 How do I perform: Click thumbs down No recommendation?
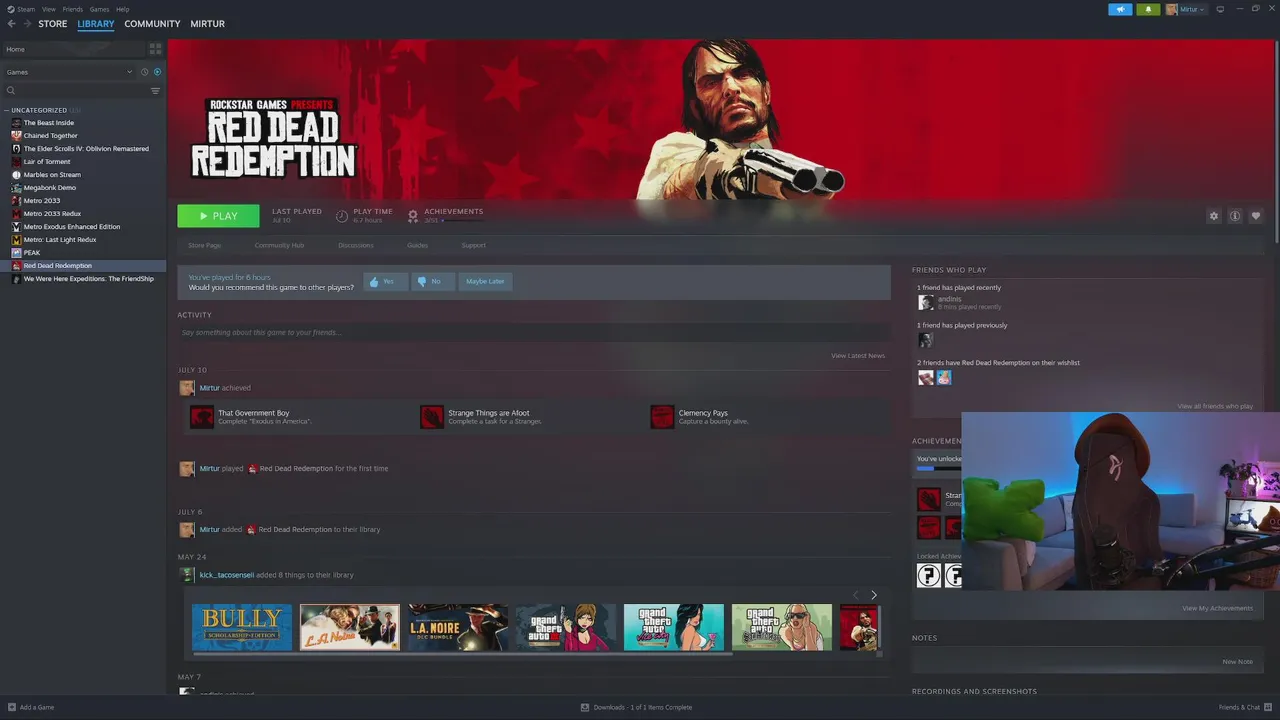tap(431, 282)
